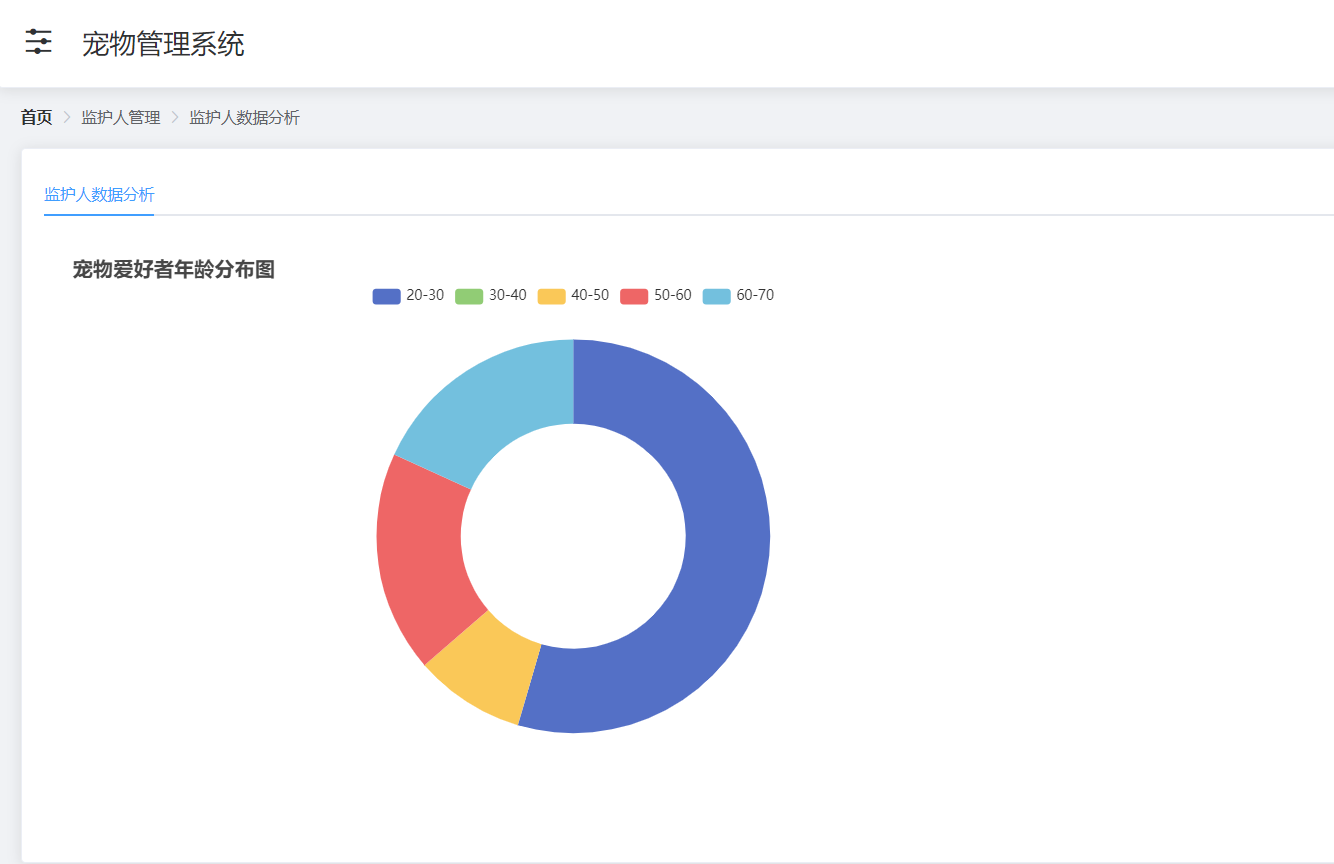Open 监护人管理 breadcrumb link

coord(121,118)
